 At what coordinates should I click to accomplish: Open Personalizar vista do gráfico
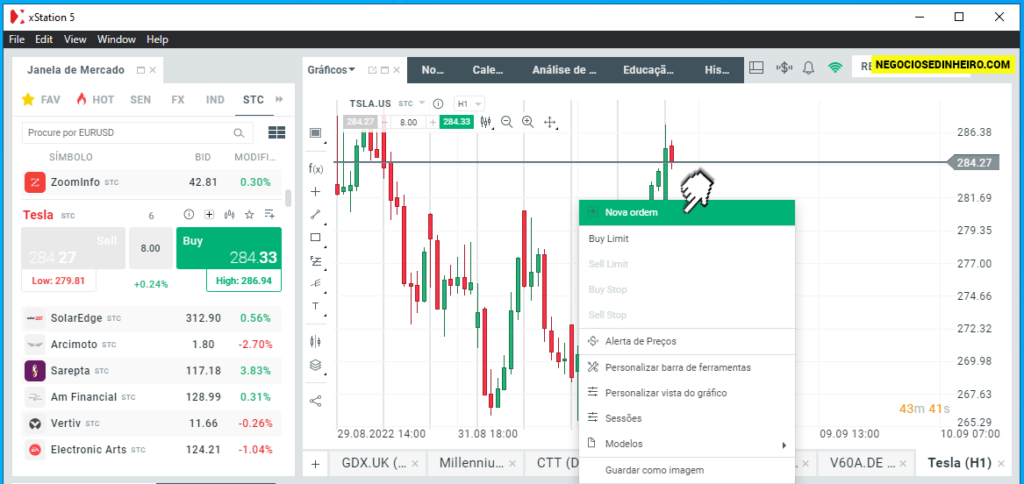tap(687, 393)
